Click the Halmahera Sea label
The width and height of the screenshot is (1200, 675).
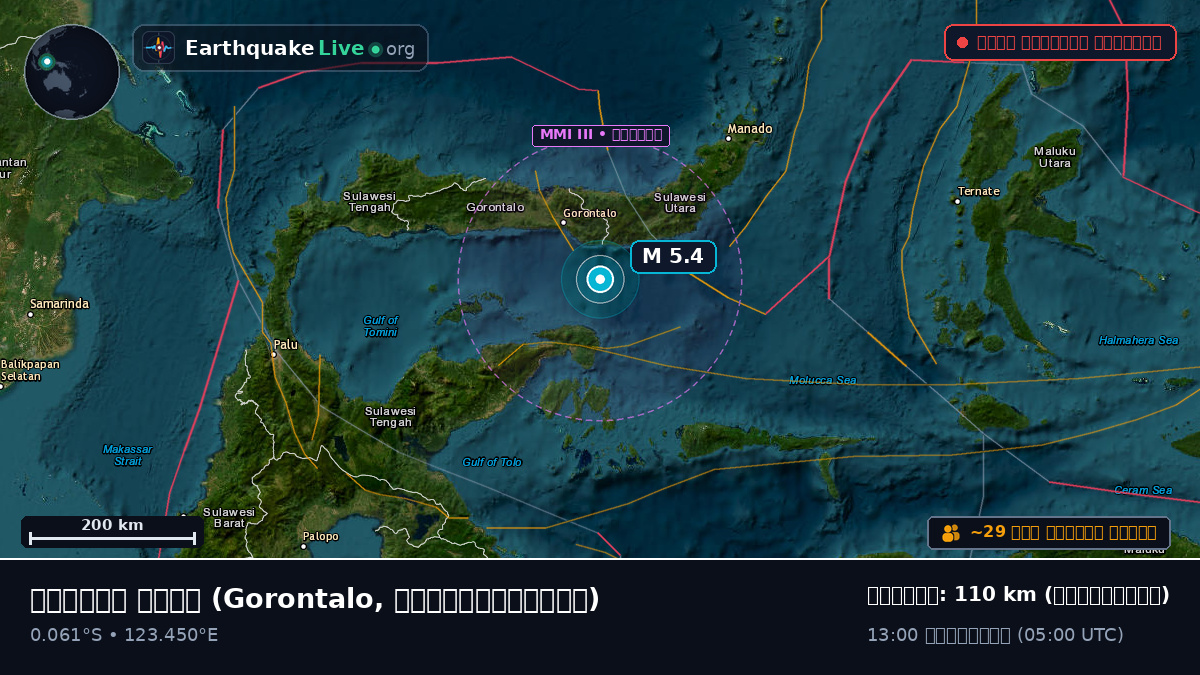[1138, 340]
